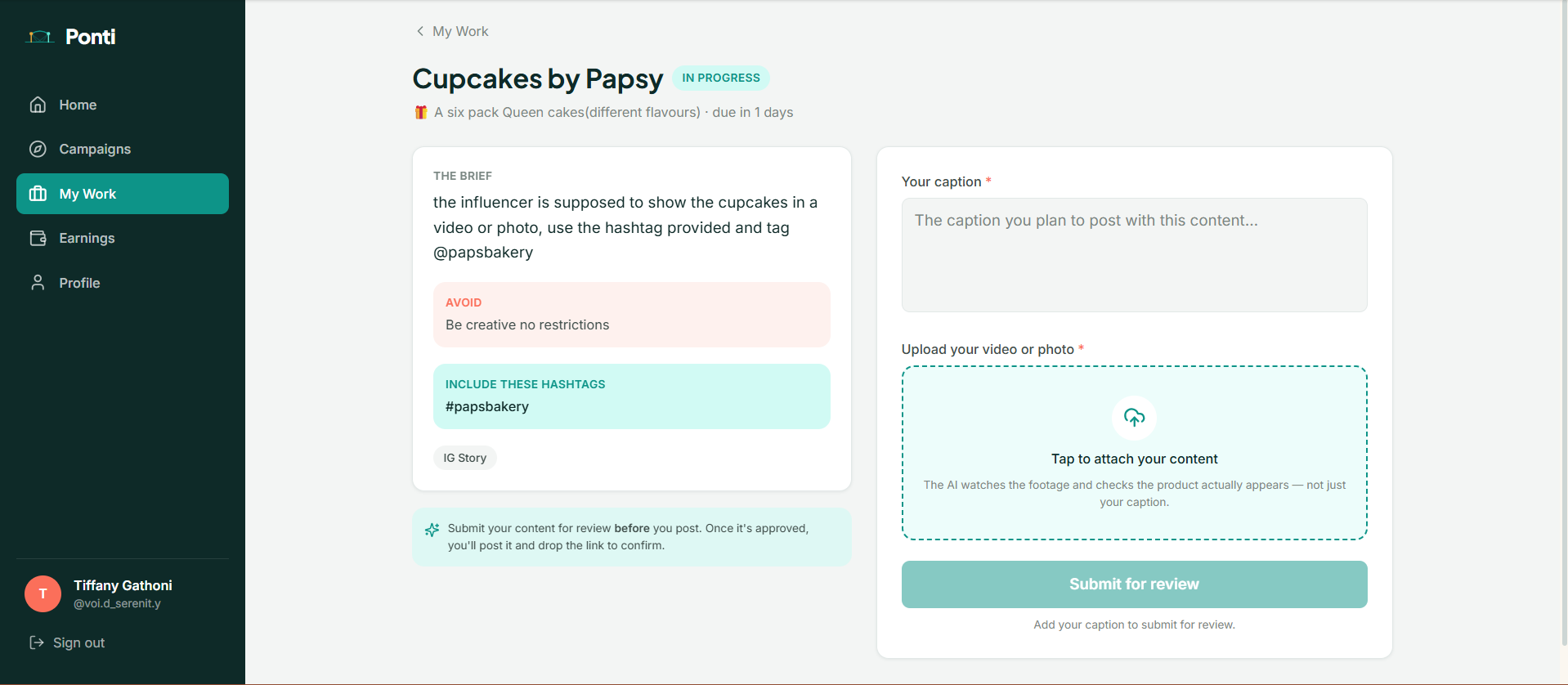Click the Sign out arrow icon

pyautogui.click(x=37, y=642)
